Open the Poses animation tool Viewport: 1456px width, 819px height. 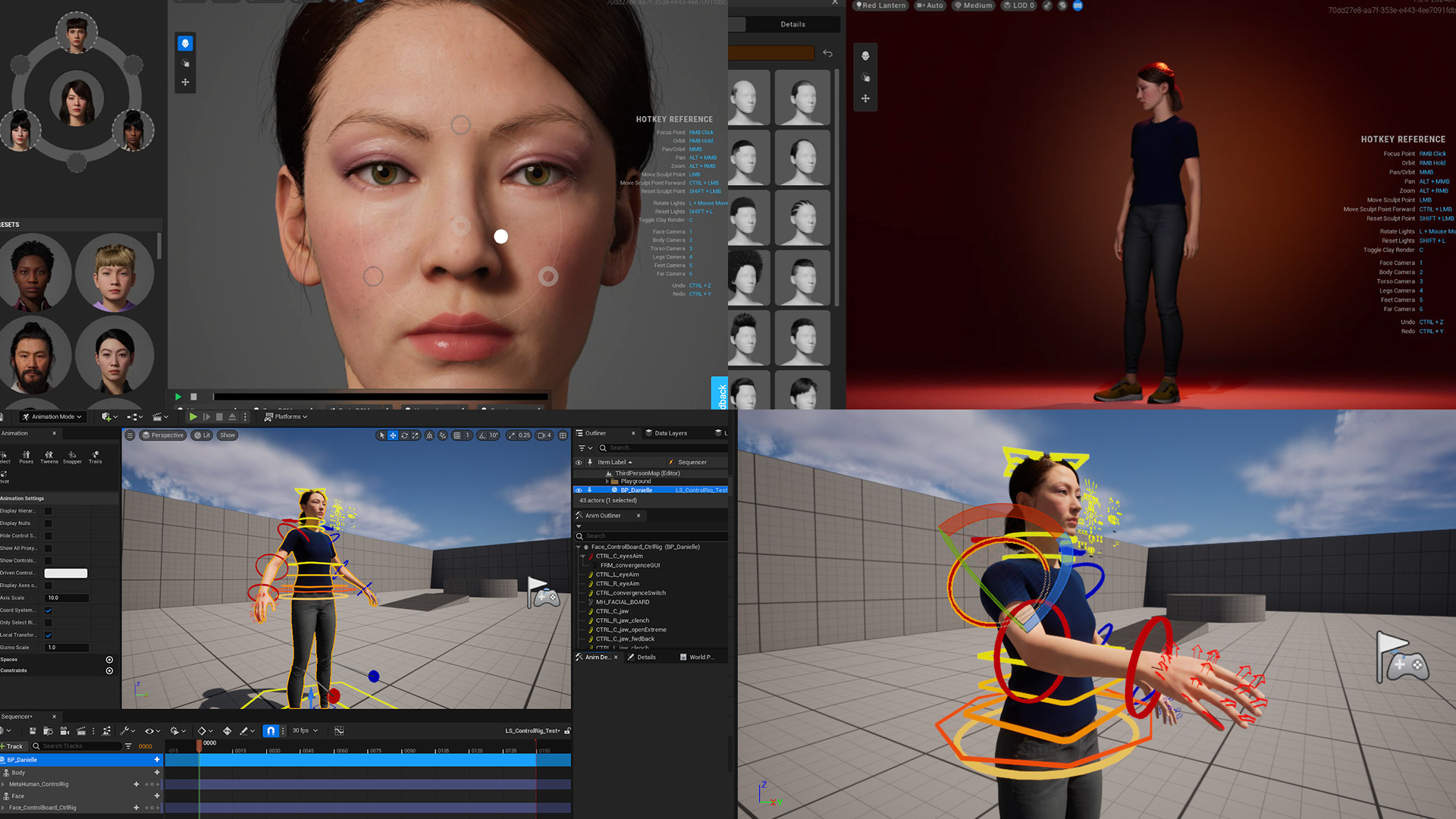coord(26,457)
